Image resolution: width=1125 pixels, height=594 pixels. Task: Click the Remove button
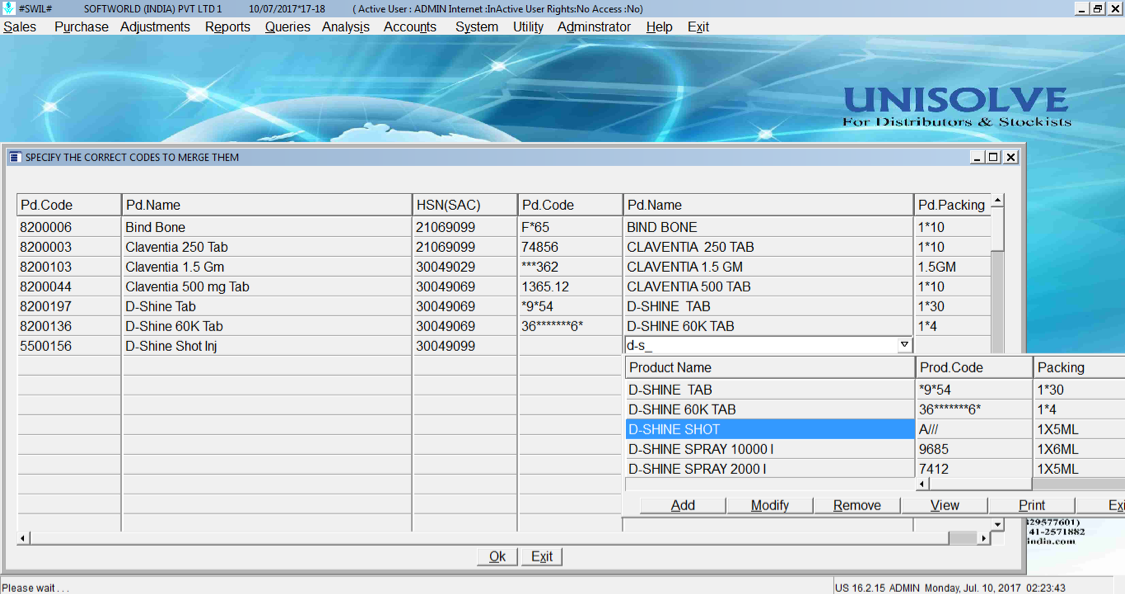point(857,505)
